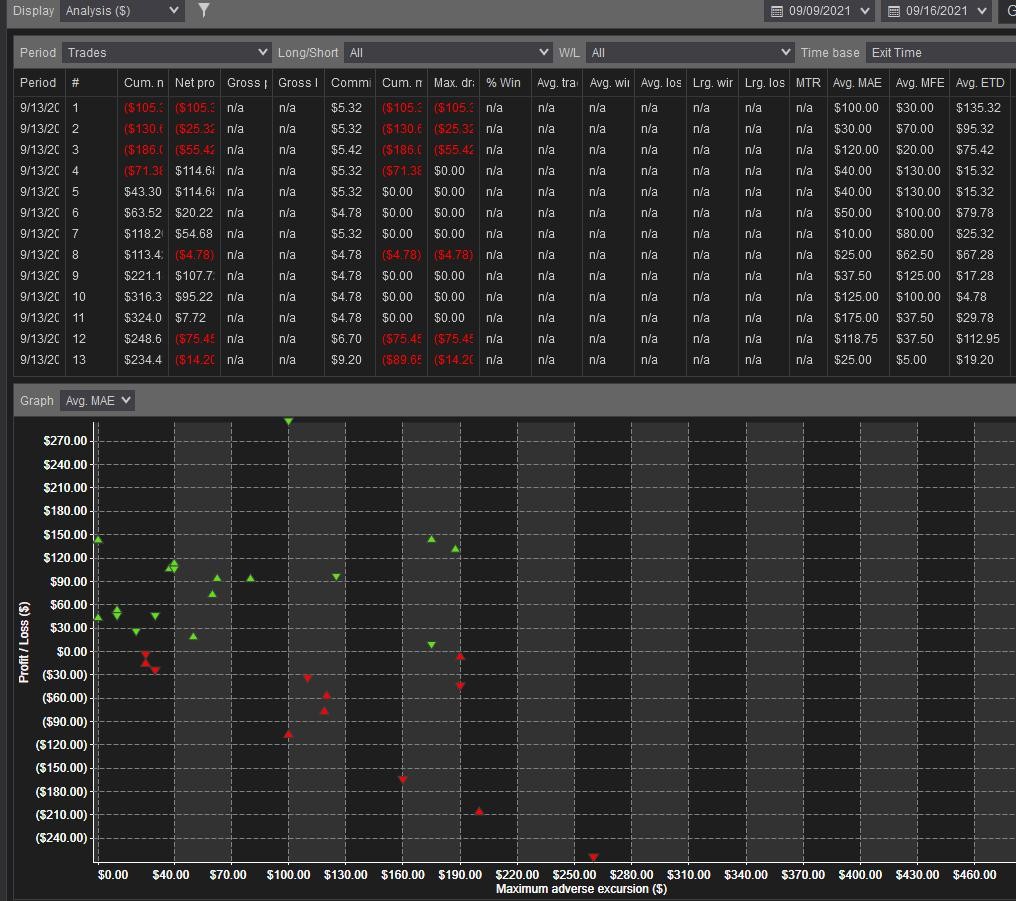This screenshot has width=1016, height=901.
Task: Open the Graph Avg. MAE dropdown
Action: click(97, 400)
